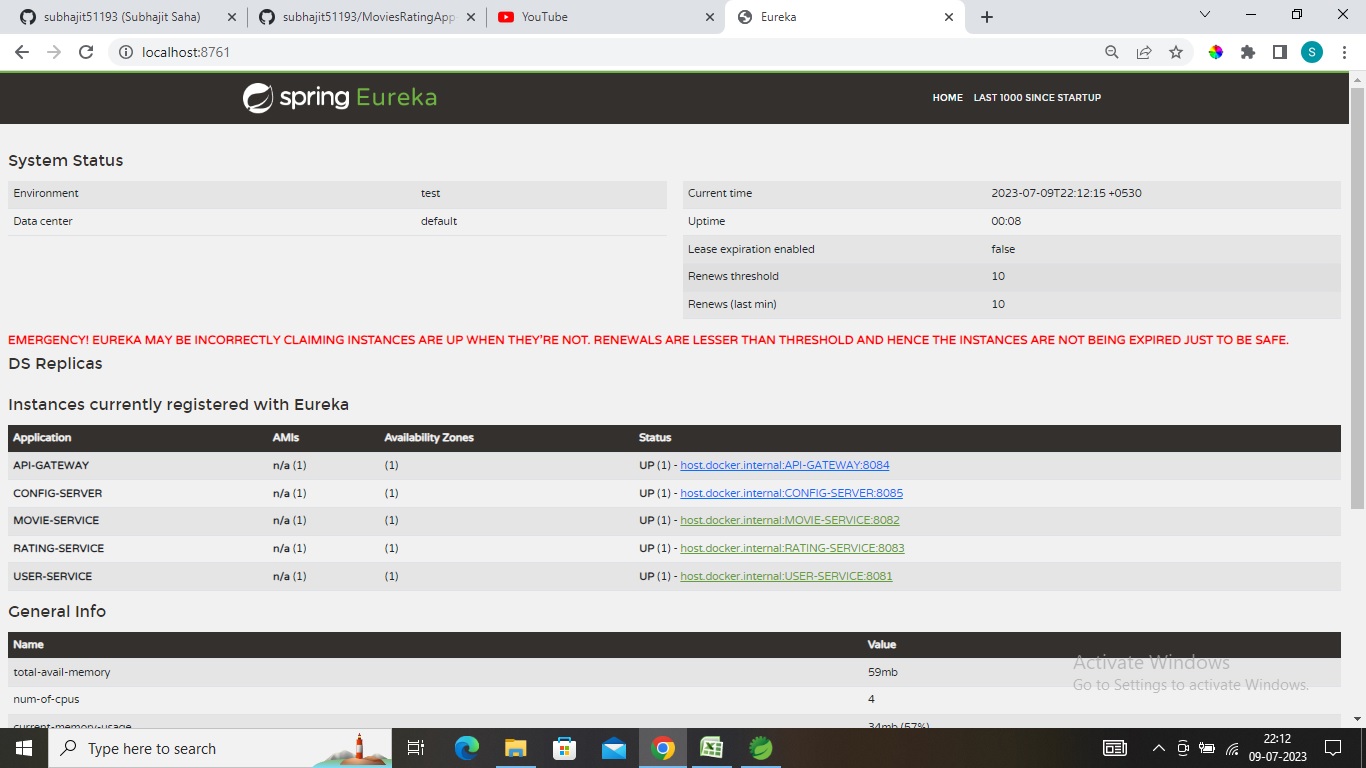Open the RATING-SERVICE:8083 instance link
Viewport: 1366px width, 768px height.
point(792,548)
